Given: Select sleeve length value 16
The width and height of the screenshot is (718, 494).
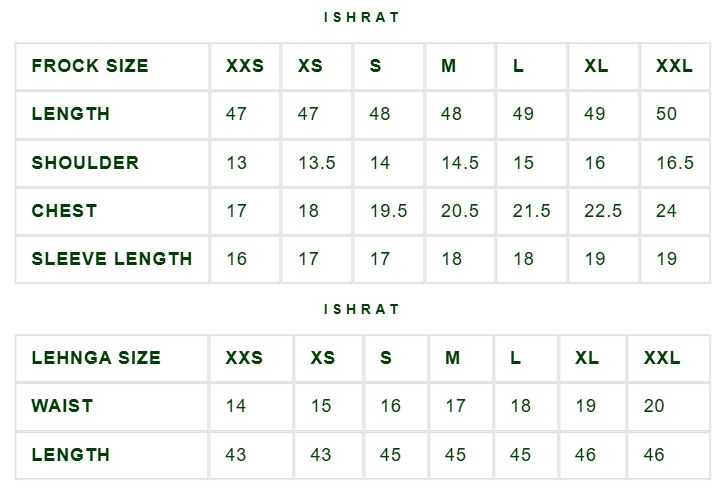Looking at the screenshot, I should tap(237, 259).
